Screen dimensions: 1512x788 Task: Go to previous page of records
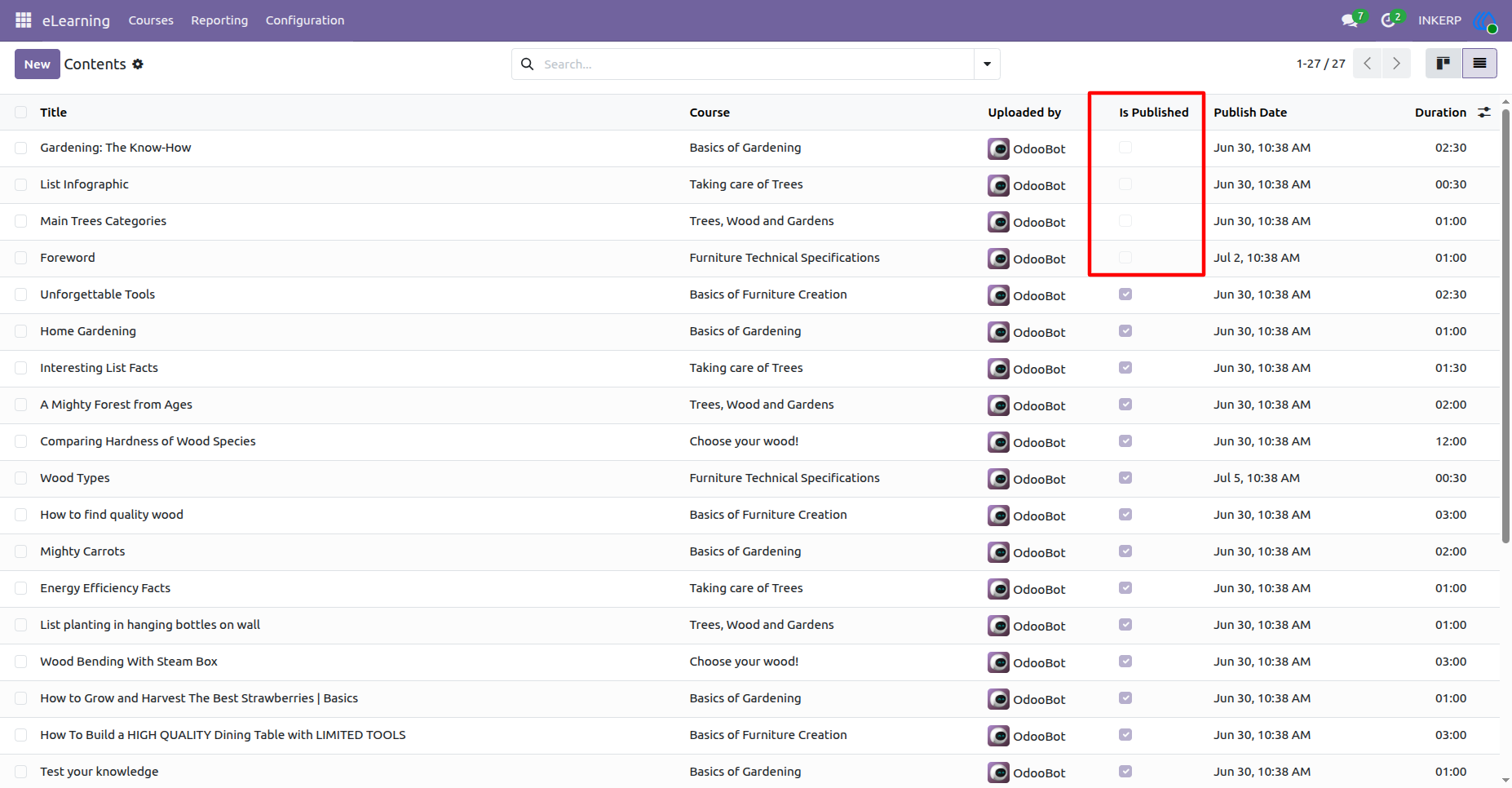1367,64
